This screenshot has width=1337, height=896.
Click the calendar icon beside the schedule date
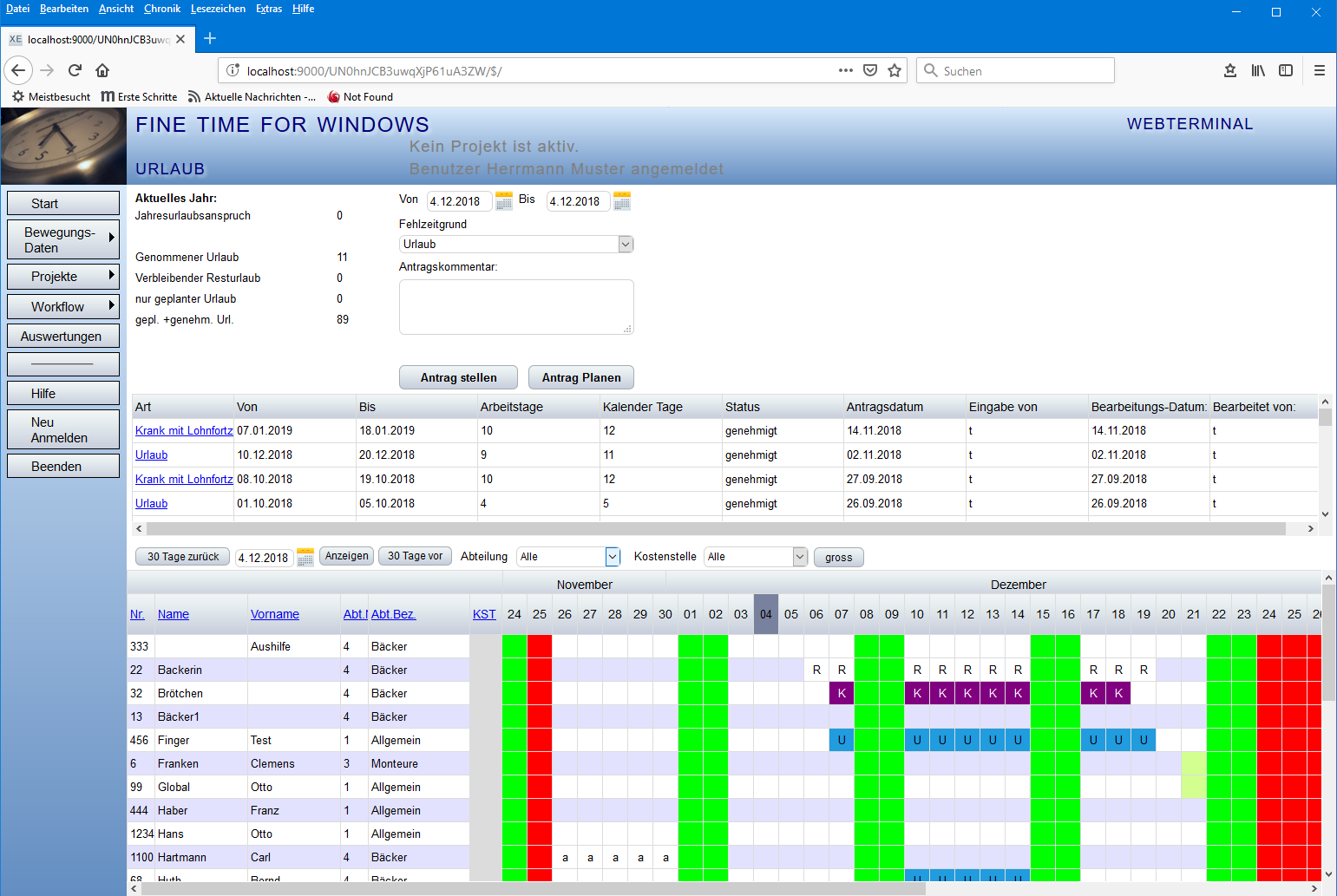pos(305,558)
